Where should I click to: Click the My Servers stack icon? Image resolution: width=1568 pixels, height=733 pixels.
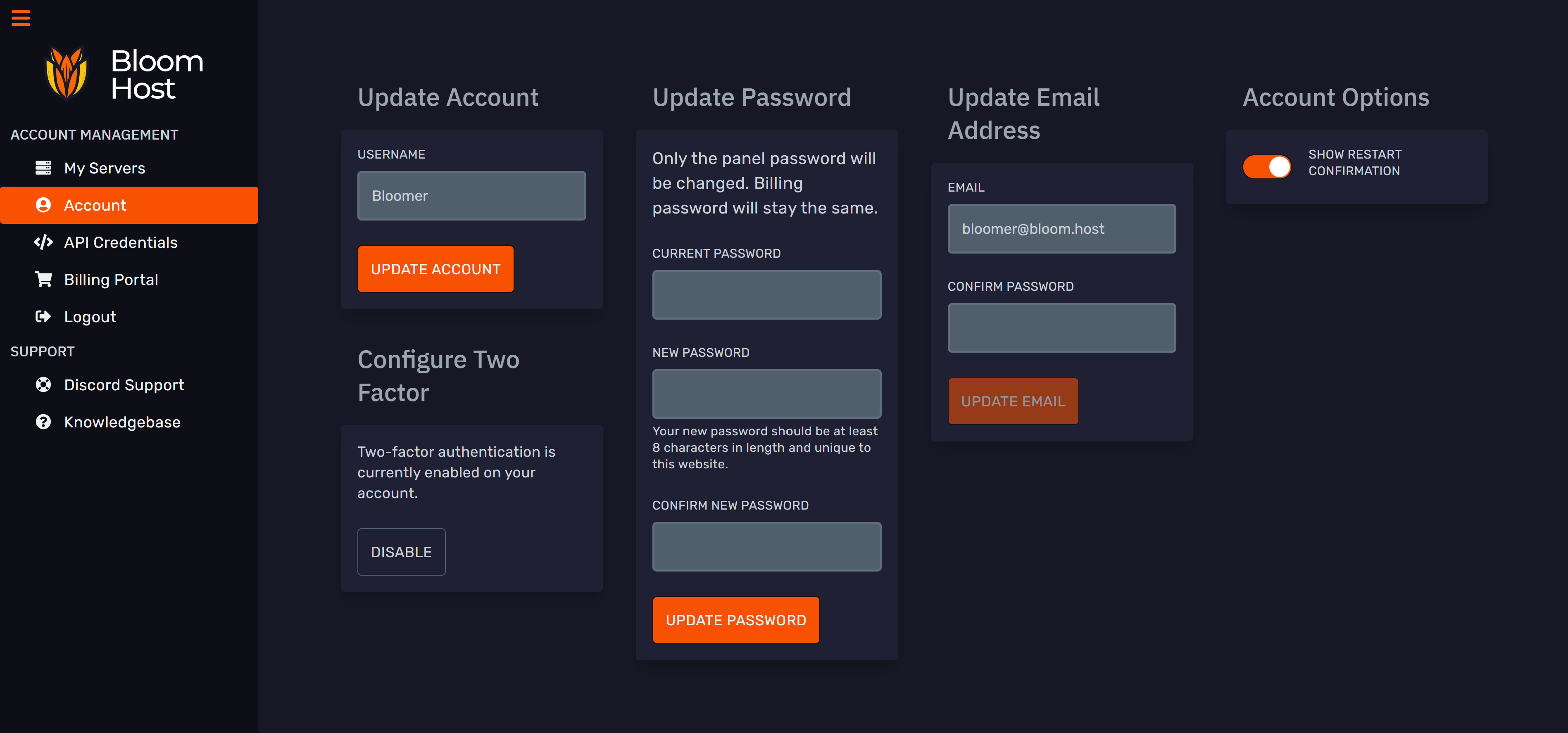(43, 168)
